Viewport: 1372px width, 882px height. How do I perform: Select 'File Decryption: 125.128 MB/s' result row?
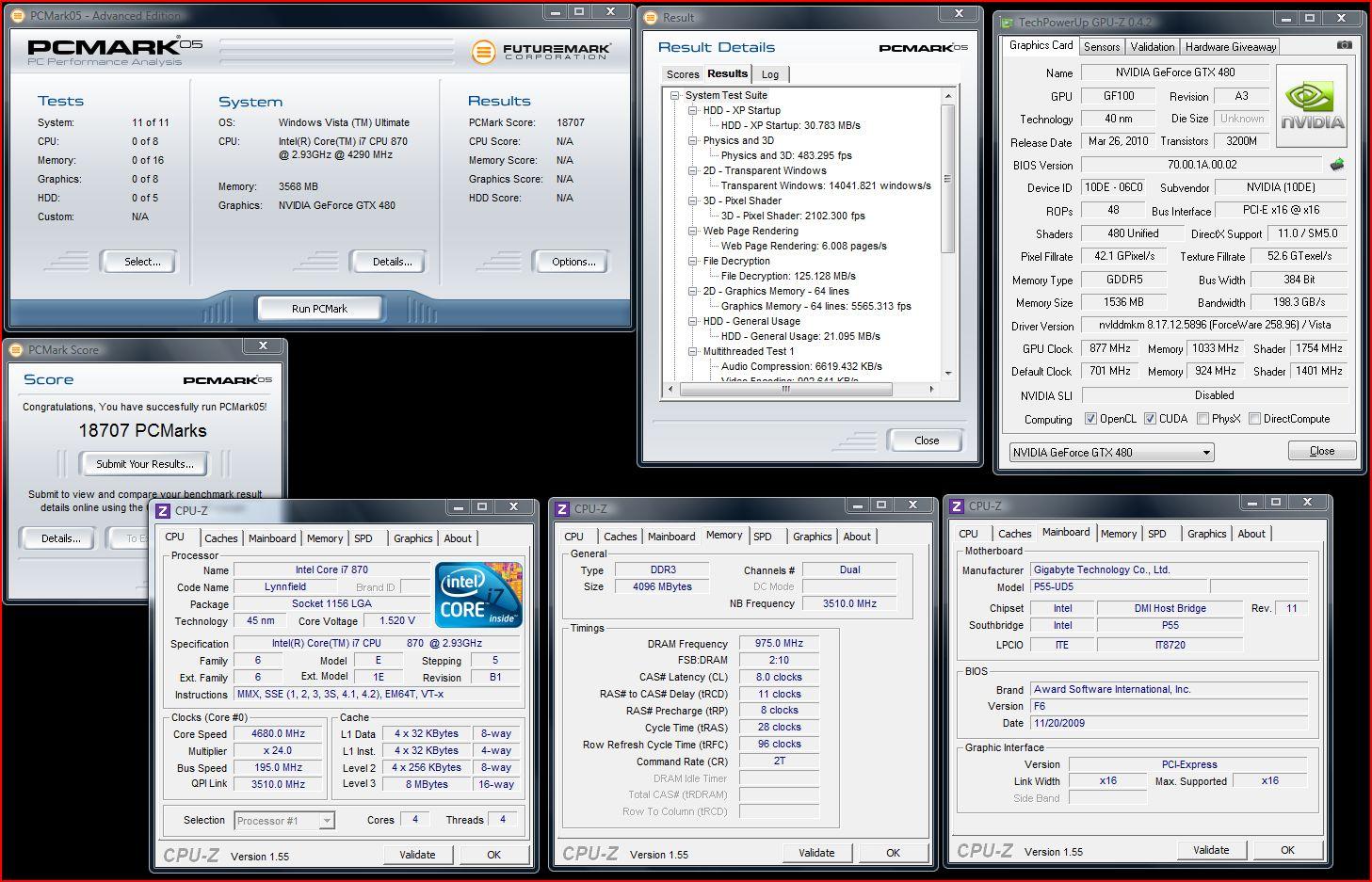(x=788, y=276)
